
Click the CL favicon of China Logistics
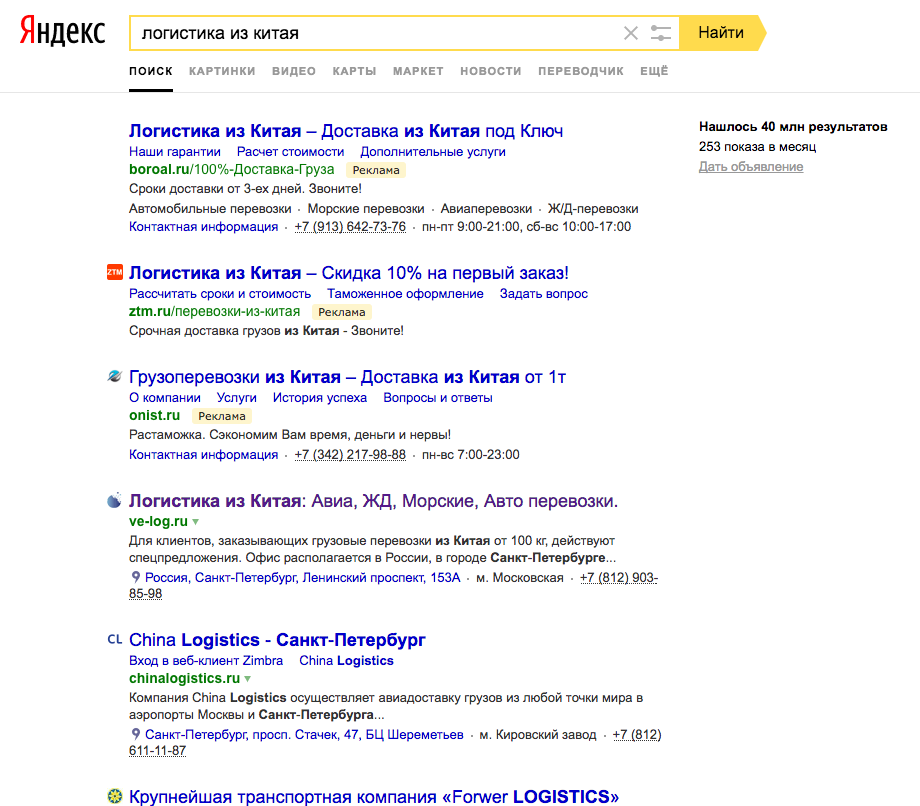(x=114, y=639)
